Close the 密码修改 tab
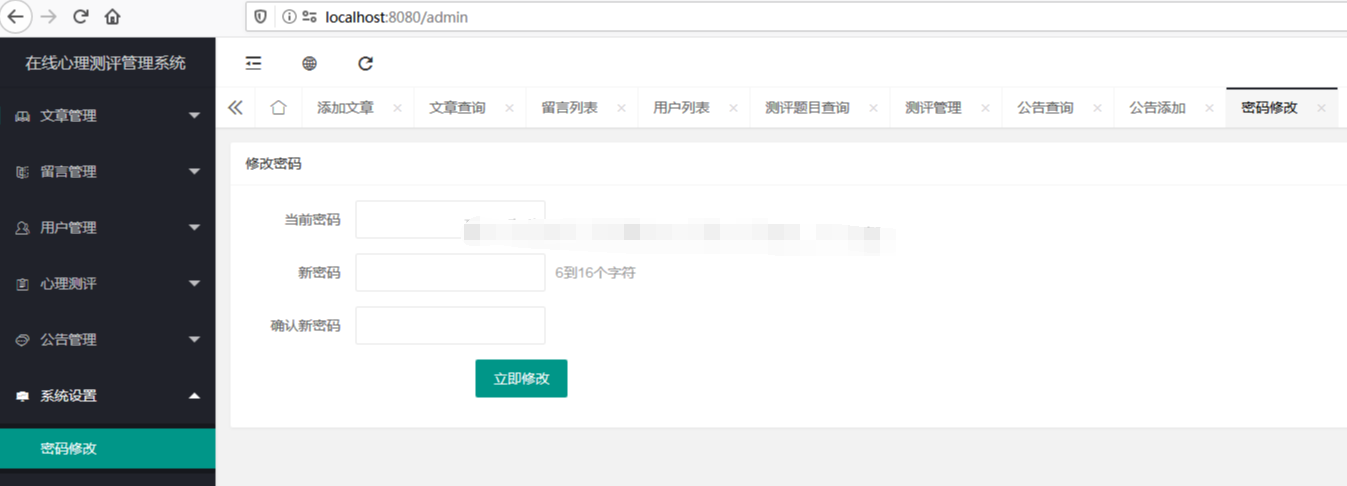This screenshot has height=486, width=1347. click(x=1321, y=108)
